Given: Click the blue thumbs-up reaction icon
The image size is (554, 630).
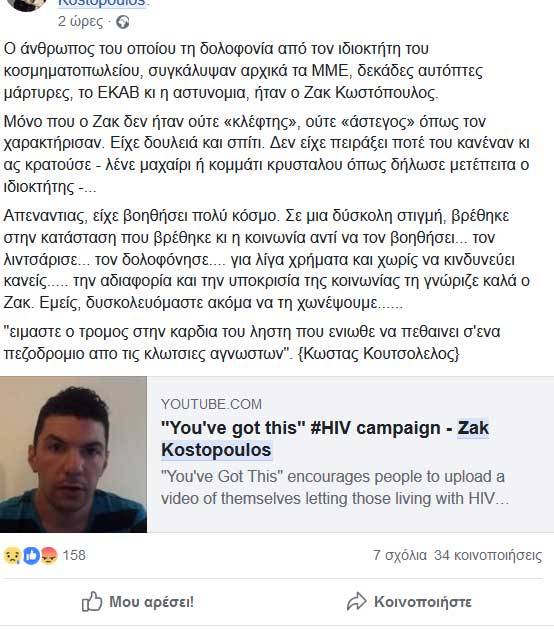Looking at the screenshot, I should [x=31, y=556].
